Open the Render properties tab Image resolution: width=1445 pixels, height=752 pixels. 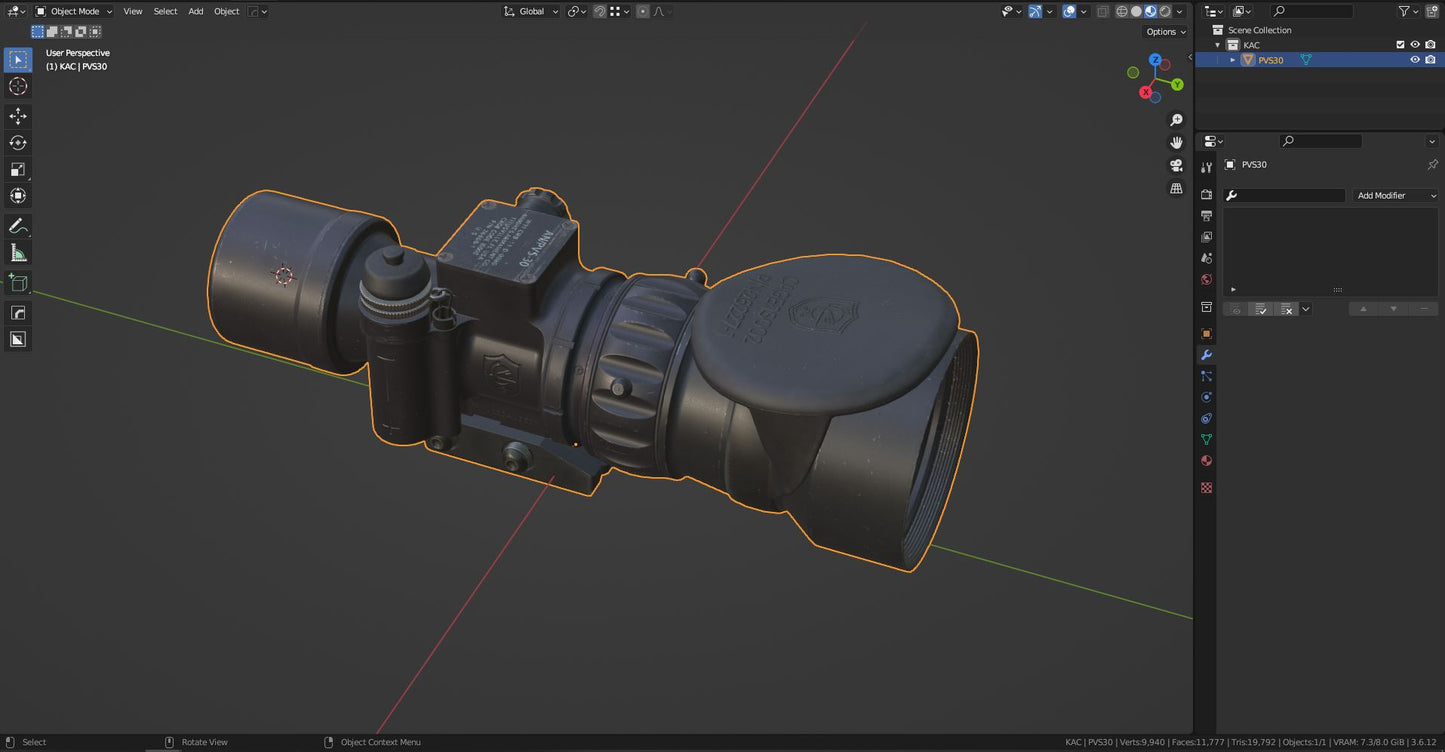click(1206, 195)
